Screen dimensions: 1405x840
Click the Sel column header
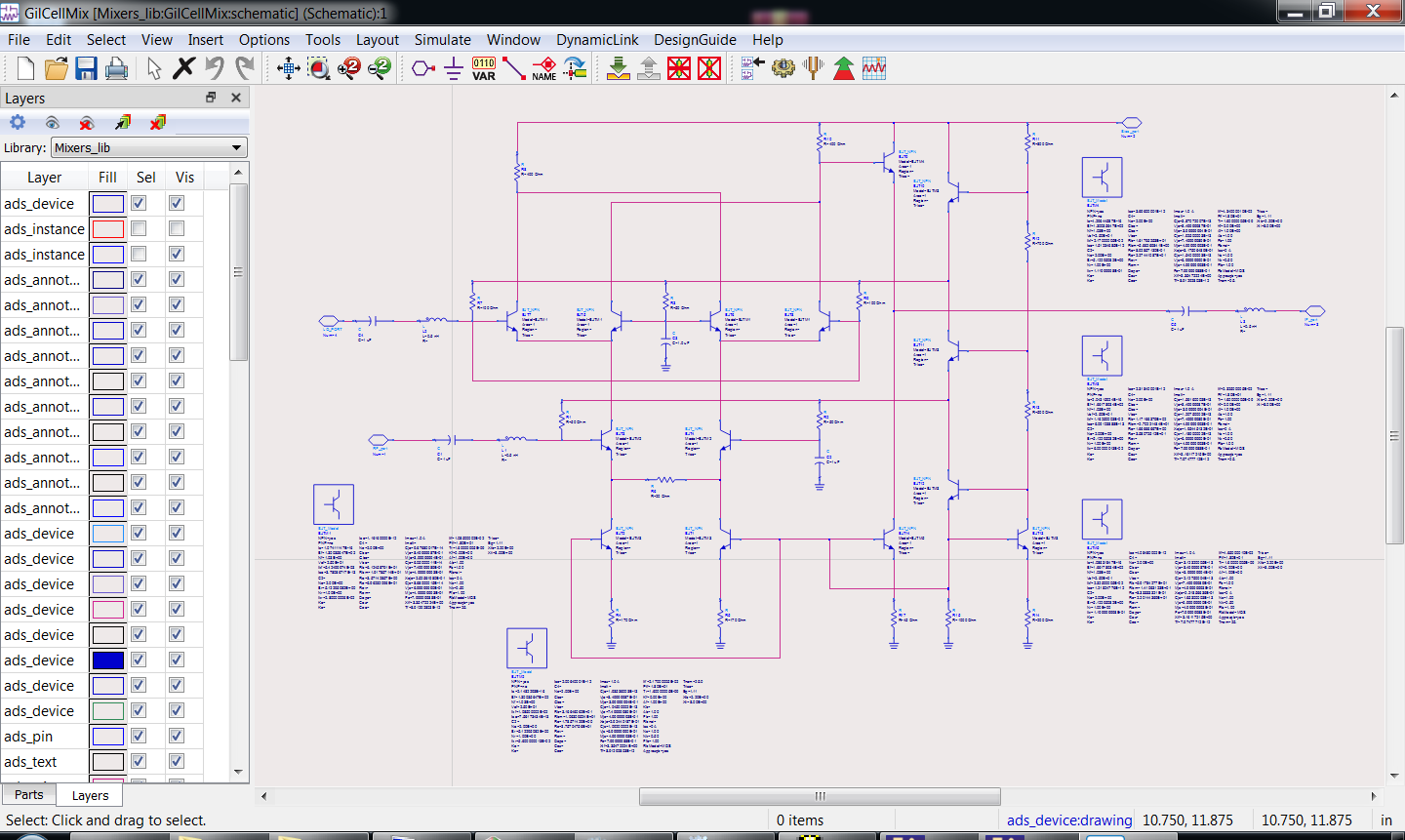pos(146,177)
